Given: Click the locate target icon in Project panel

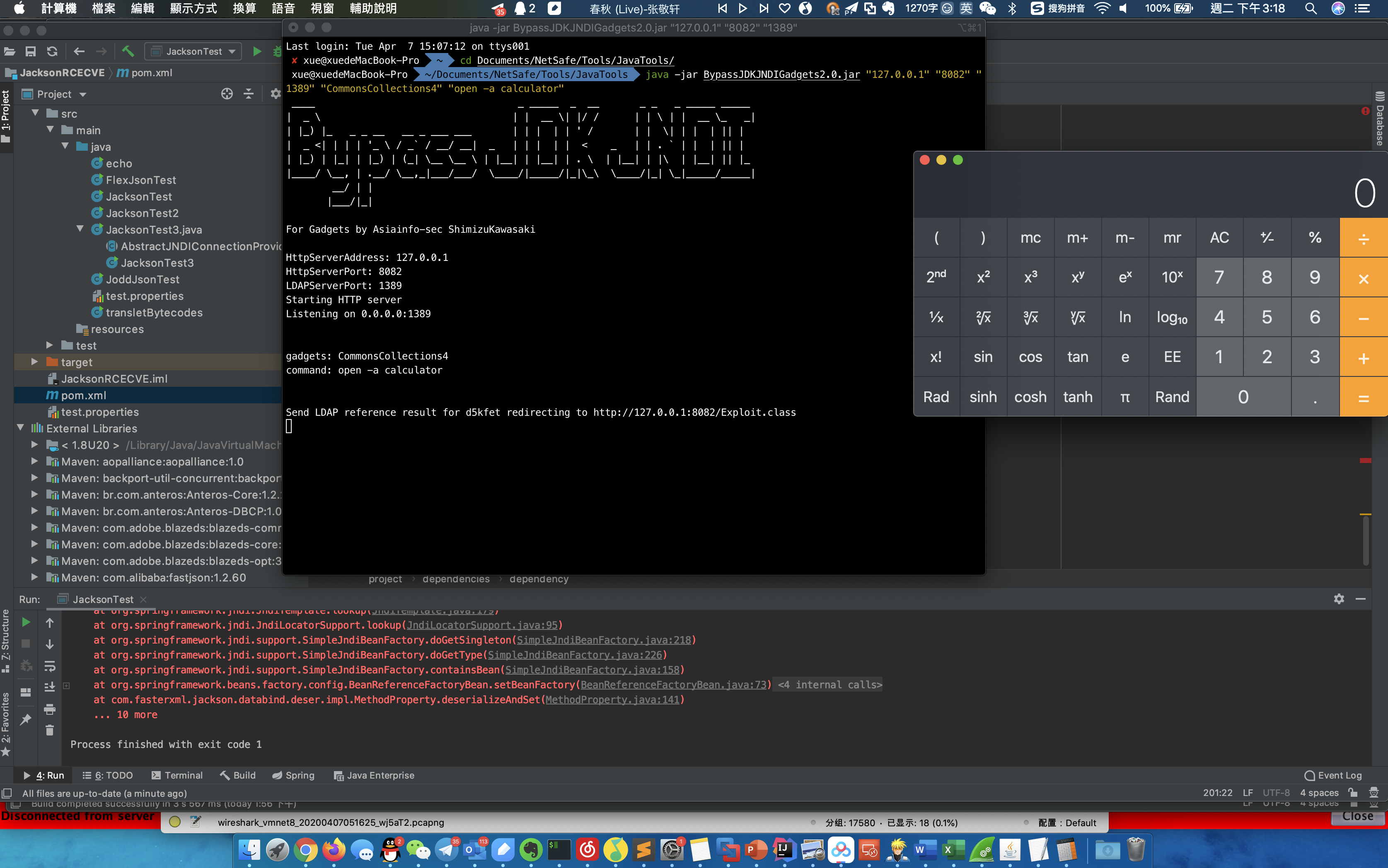Looking at the screenshot, I should (x=227, y=94).
